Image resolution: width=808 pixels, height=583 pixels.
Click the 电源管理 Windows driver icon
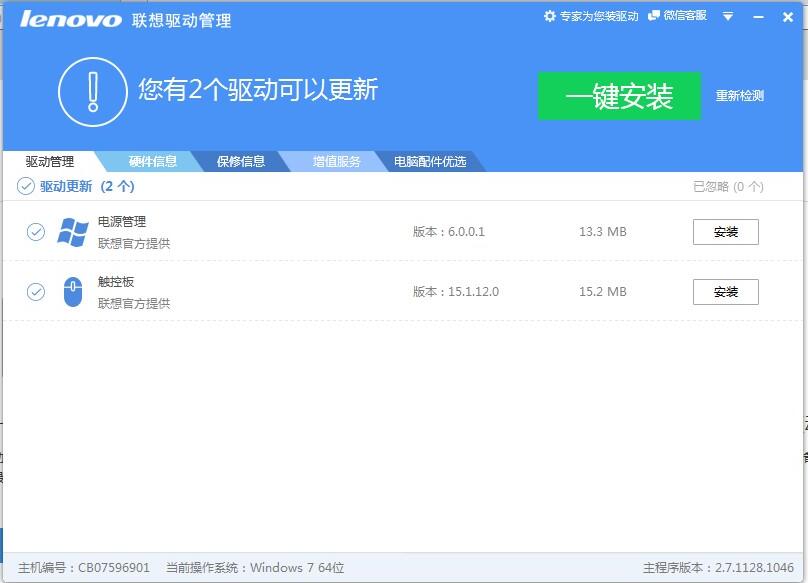(x=73, y=231)
